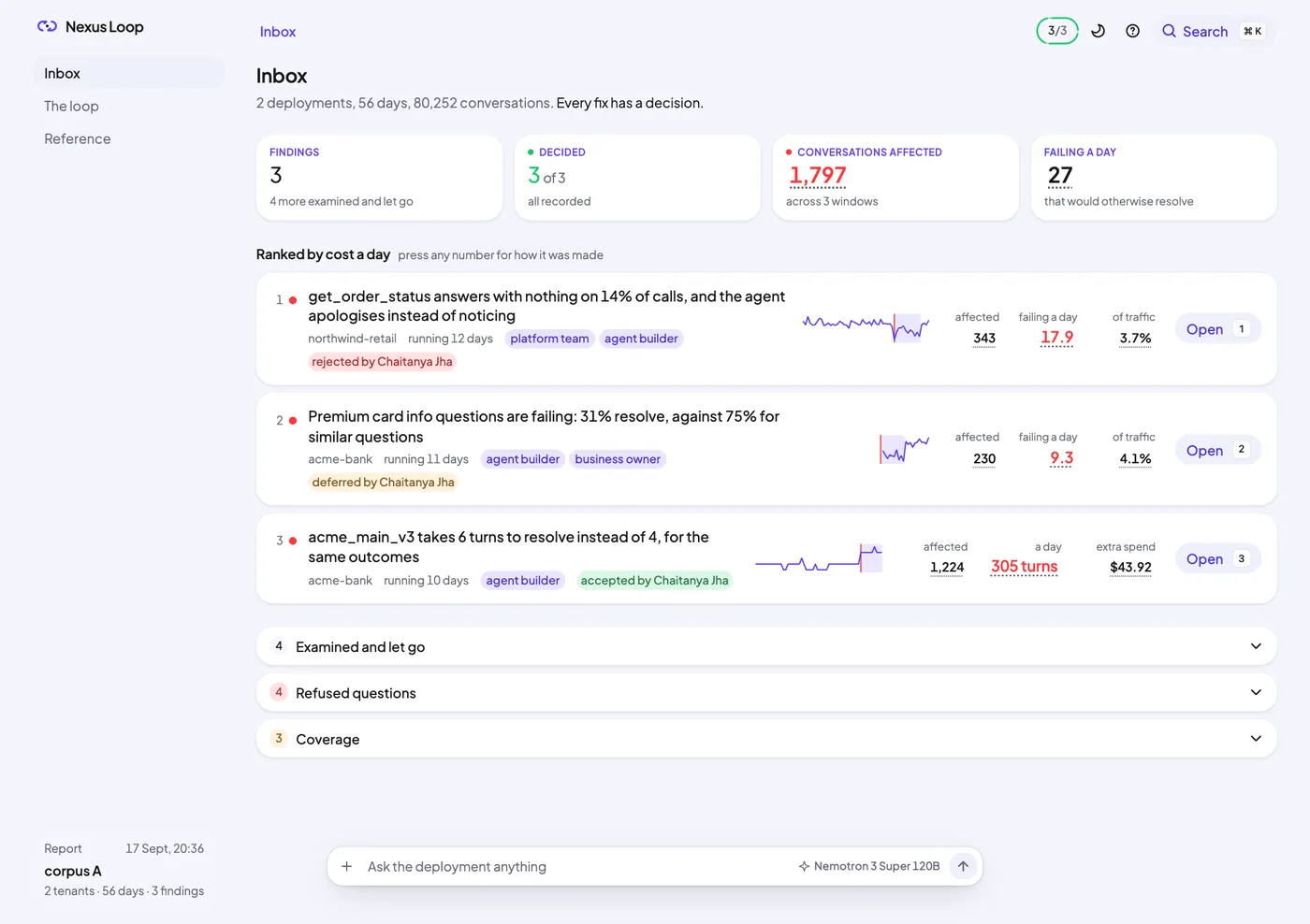1310x924 pixels.
Task: Select the Nemotron 3 Super 120B model picker
Action: point(869,866)
